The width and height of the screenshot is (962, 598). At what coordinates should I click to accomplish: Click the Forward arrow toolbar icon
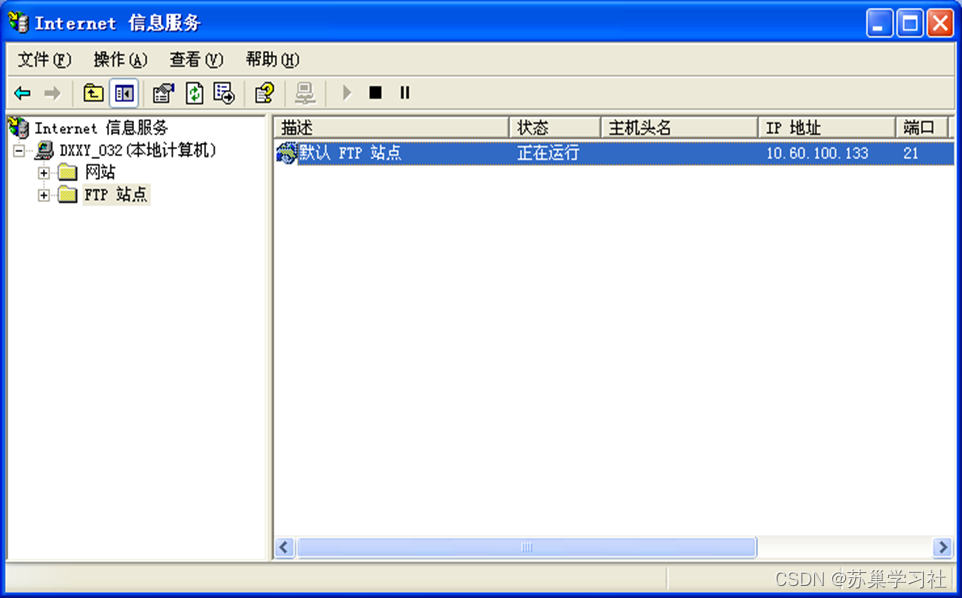[x=52, y=93]
